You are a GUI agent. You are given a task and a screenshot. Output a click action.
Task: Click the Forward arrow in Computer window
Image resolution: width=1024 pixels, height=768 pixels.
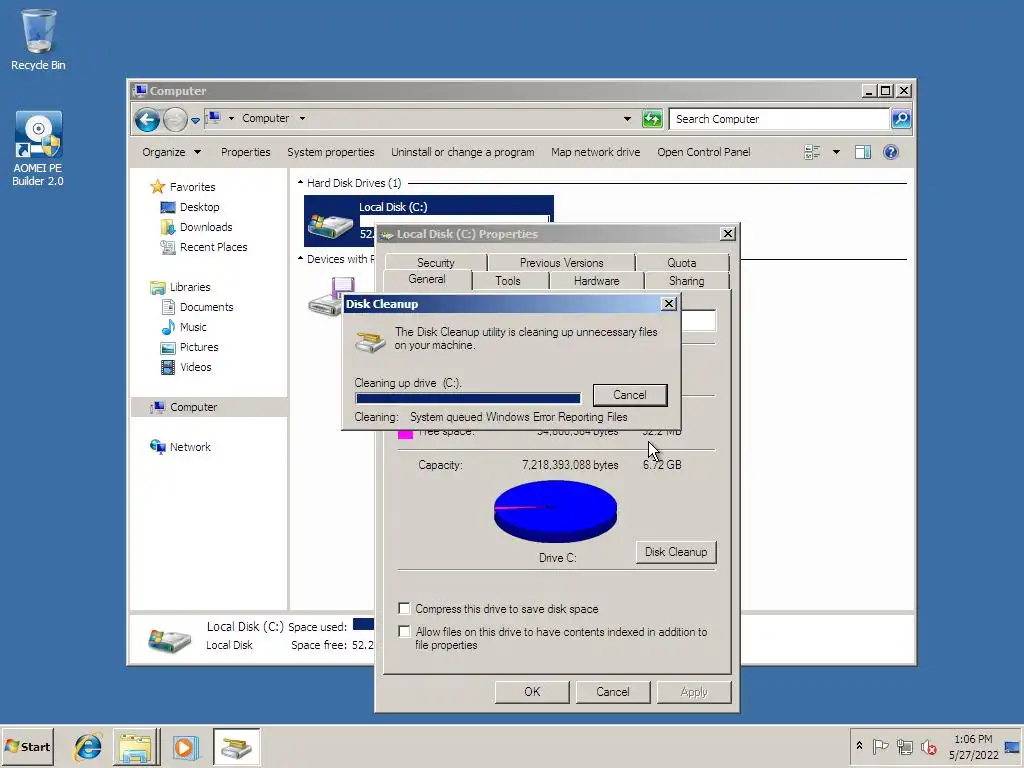point(175,119)
